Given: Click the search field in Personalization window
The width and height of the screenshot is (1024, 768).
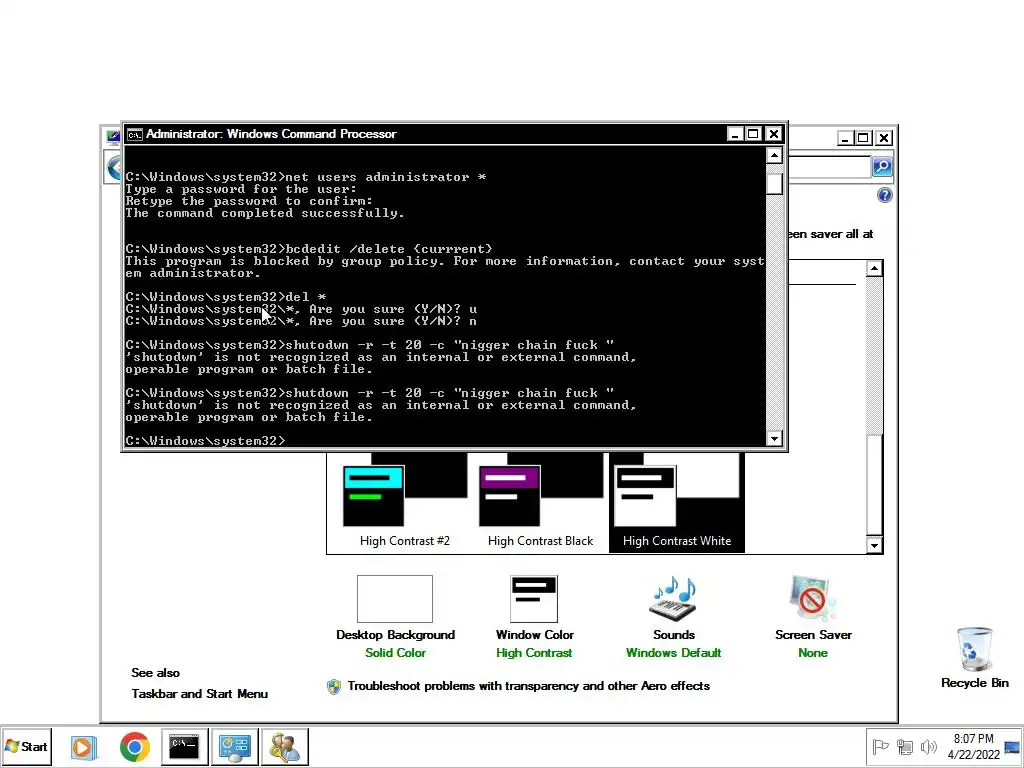Looking at the screenshot, I should coord(829,167).
